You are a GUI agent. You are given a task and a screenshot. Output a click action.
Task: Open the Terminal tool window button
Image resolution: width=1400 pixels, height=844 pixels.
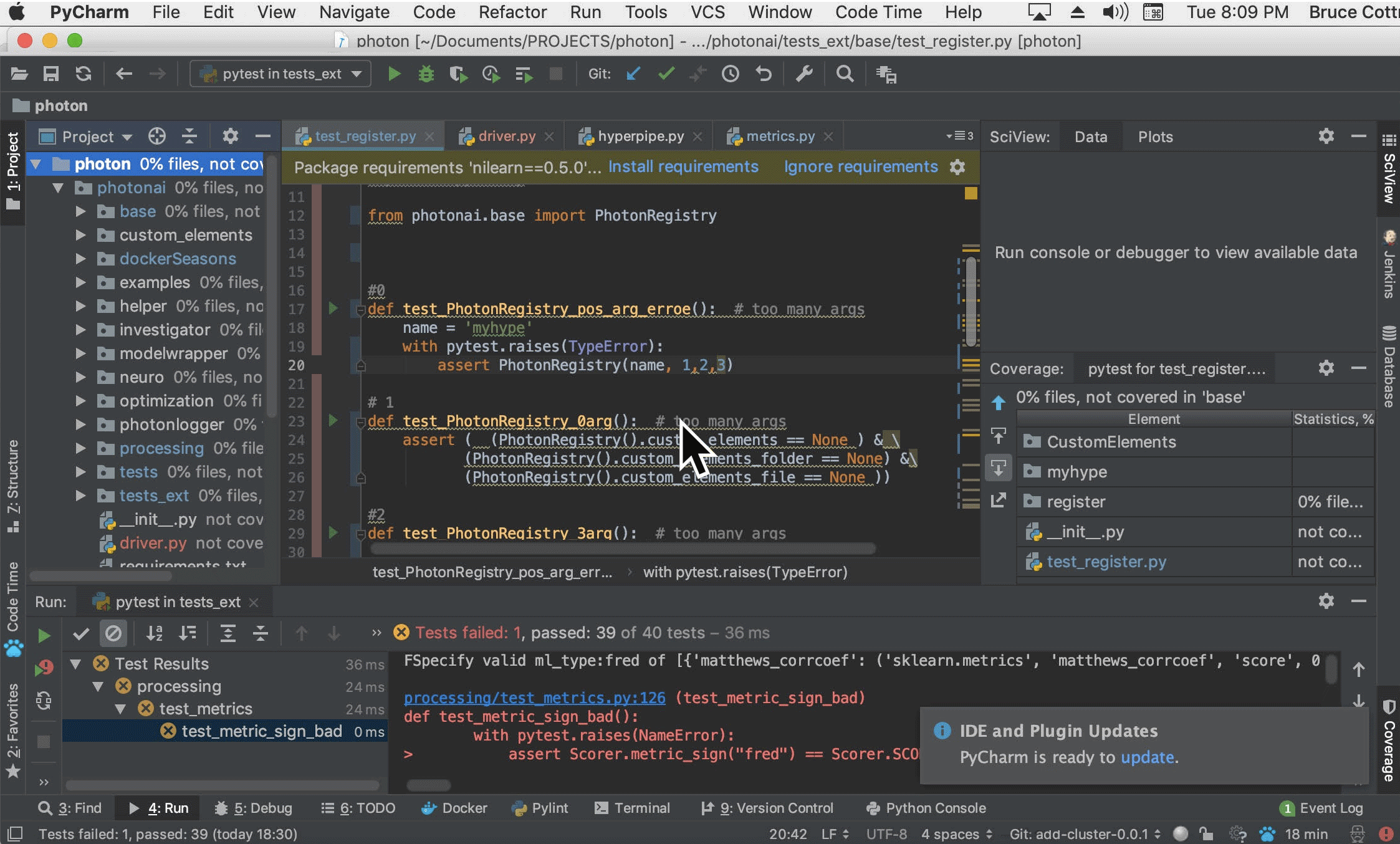633,808
